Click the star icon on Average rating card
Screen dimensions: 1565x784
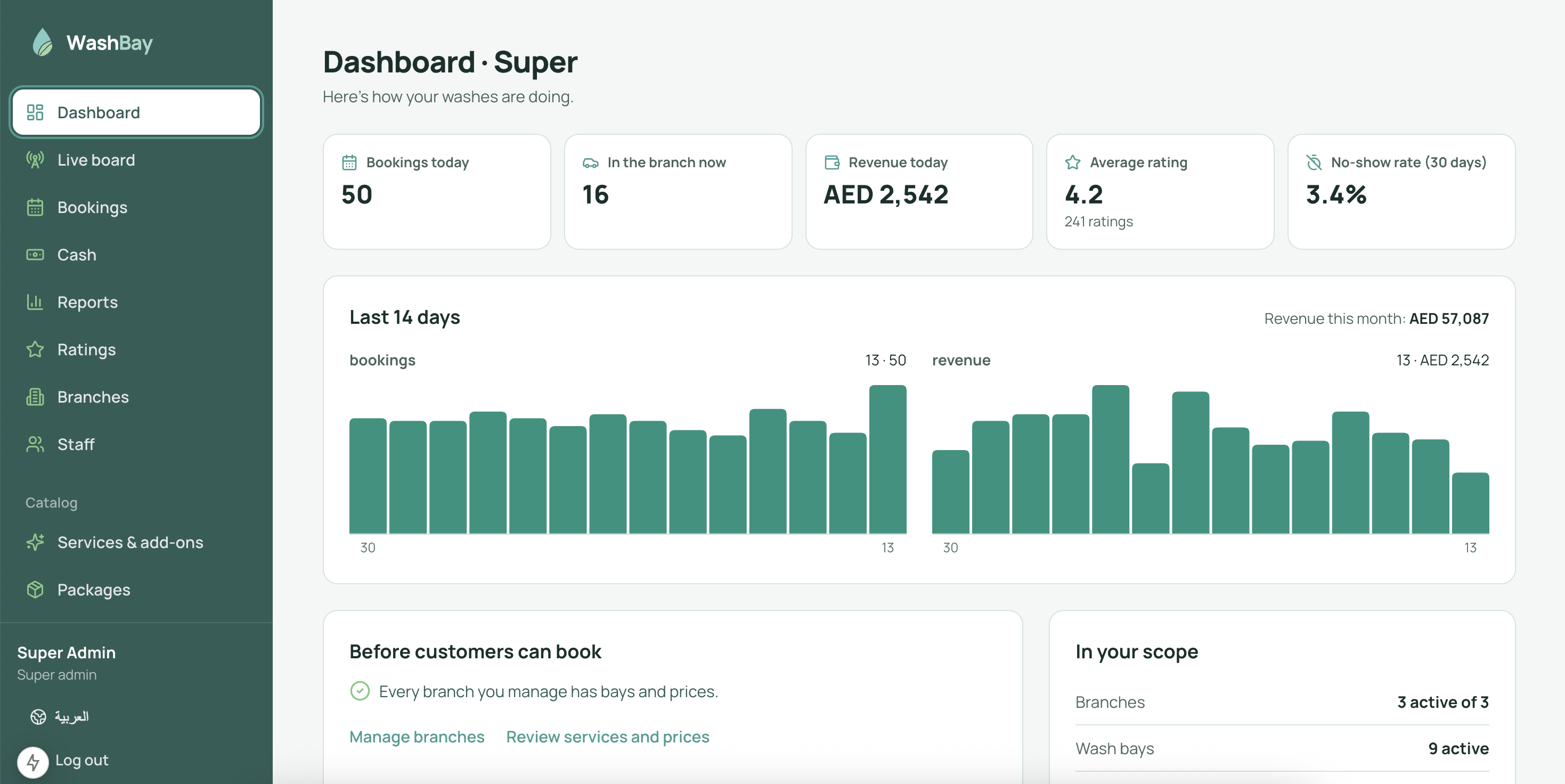[1073, 162]
